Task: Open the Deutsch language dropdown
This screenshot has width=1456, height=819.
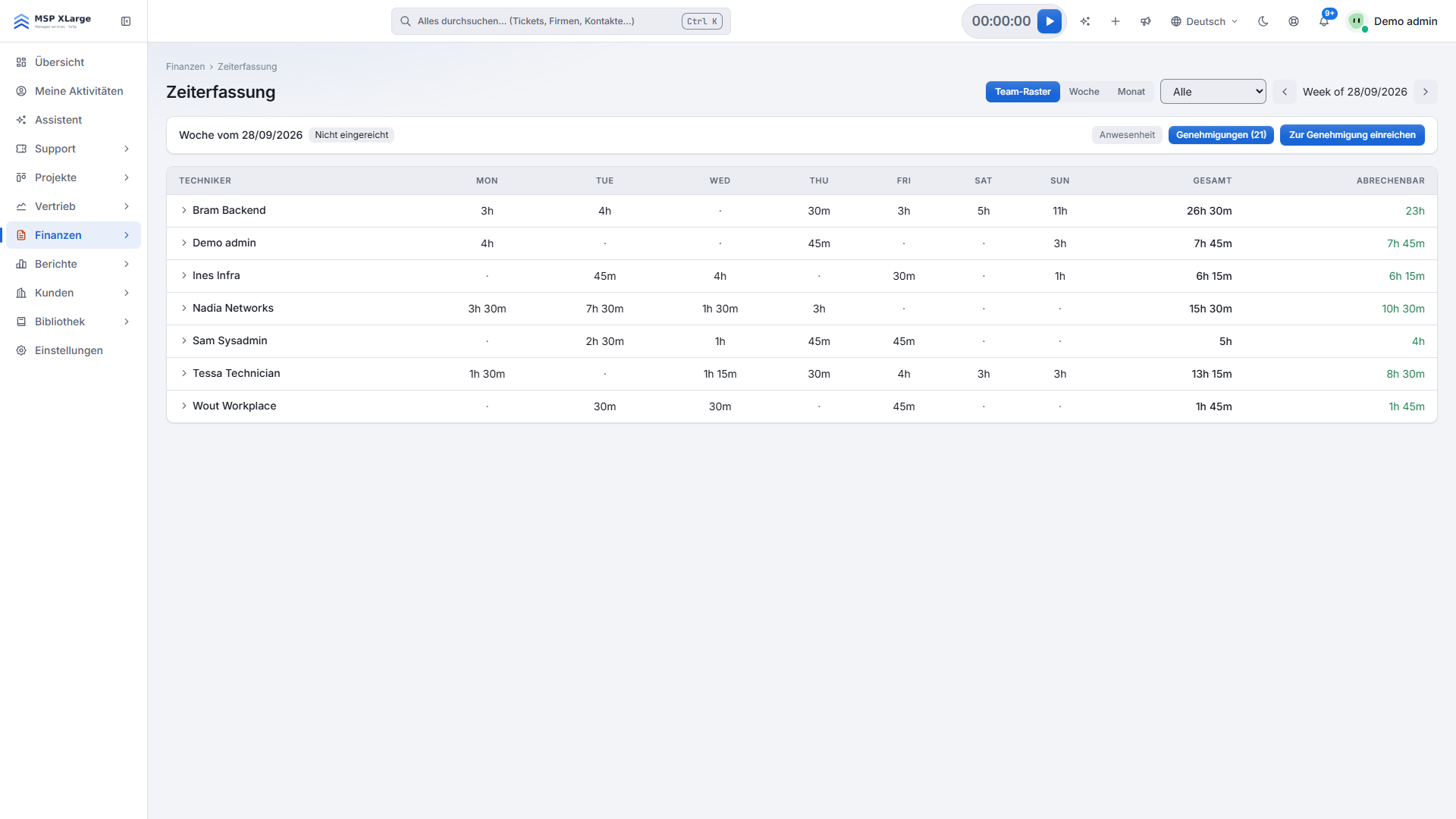Action: (1204, 21)
